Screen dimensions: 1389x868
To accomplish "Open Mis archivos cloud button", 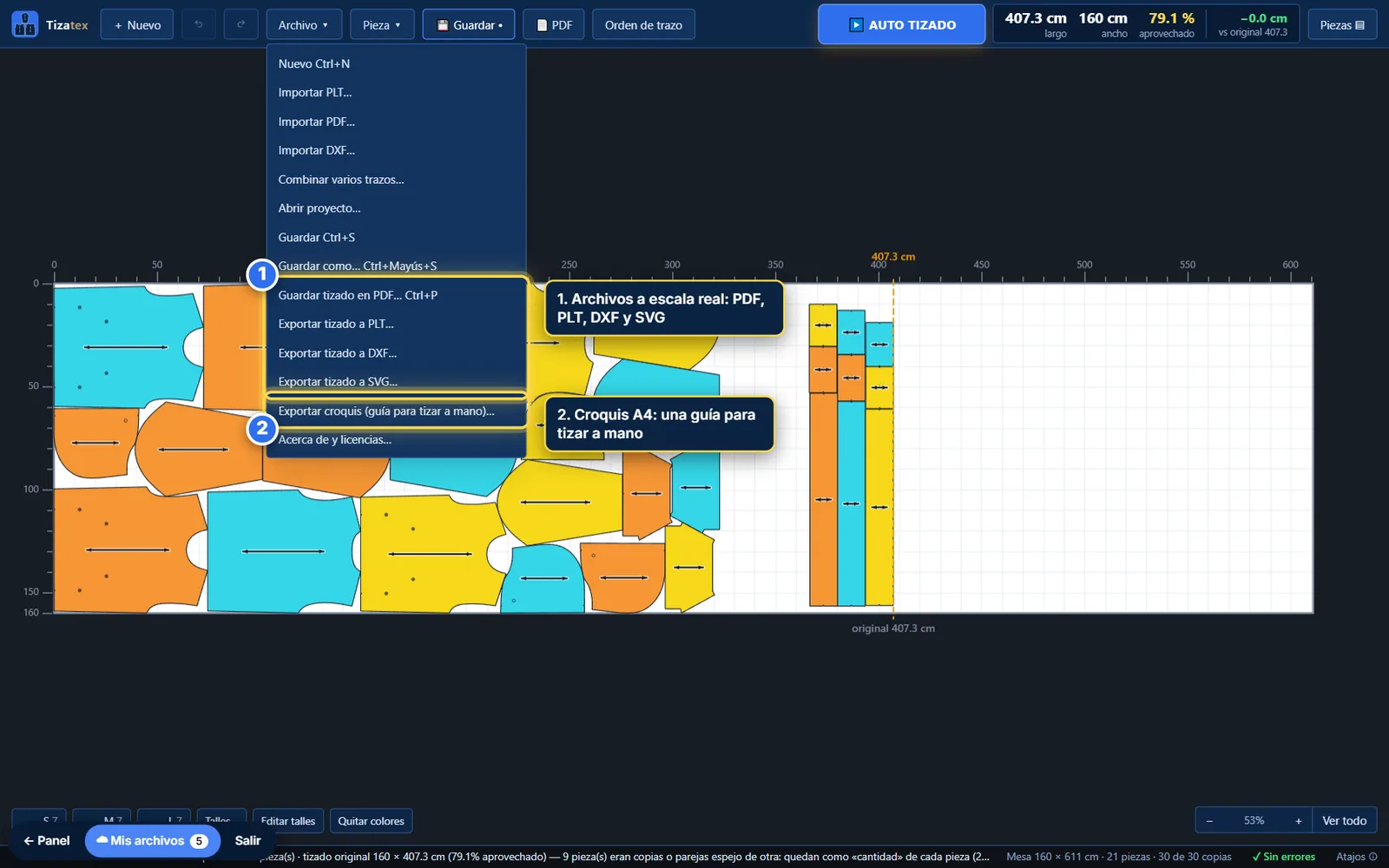I will (153, 840).
